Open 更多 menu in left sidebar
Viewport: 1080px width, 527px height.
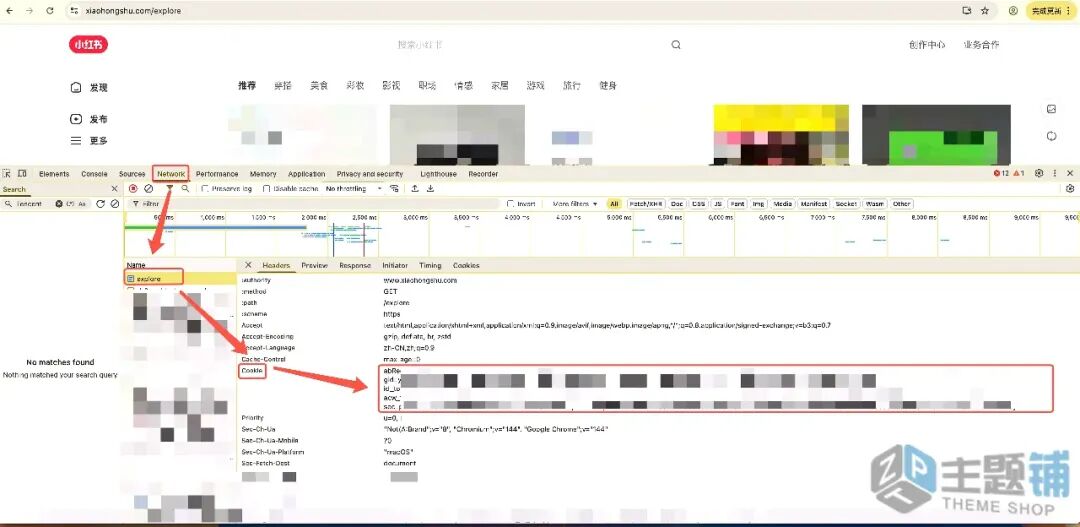tap(90, 141)
